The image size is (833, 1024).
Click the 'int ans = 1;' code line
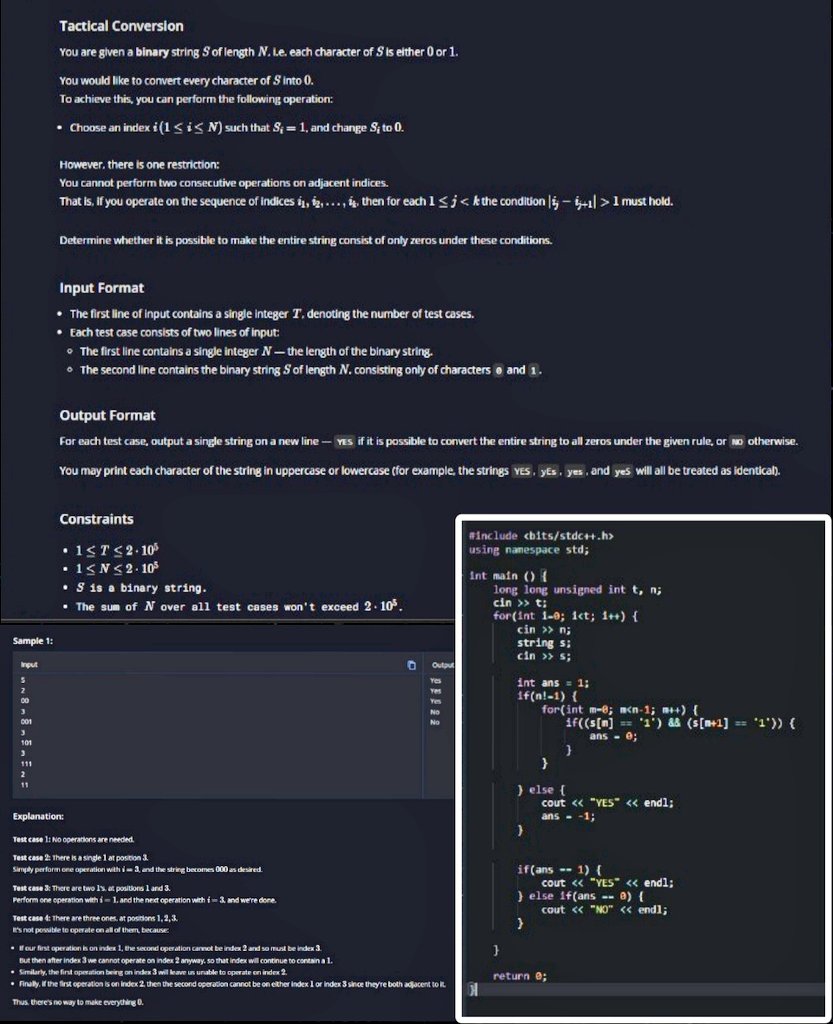point(552,683)
